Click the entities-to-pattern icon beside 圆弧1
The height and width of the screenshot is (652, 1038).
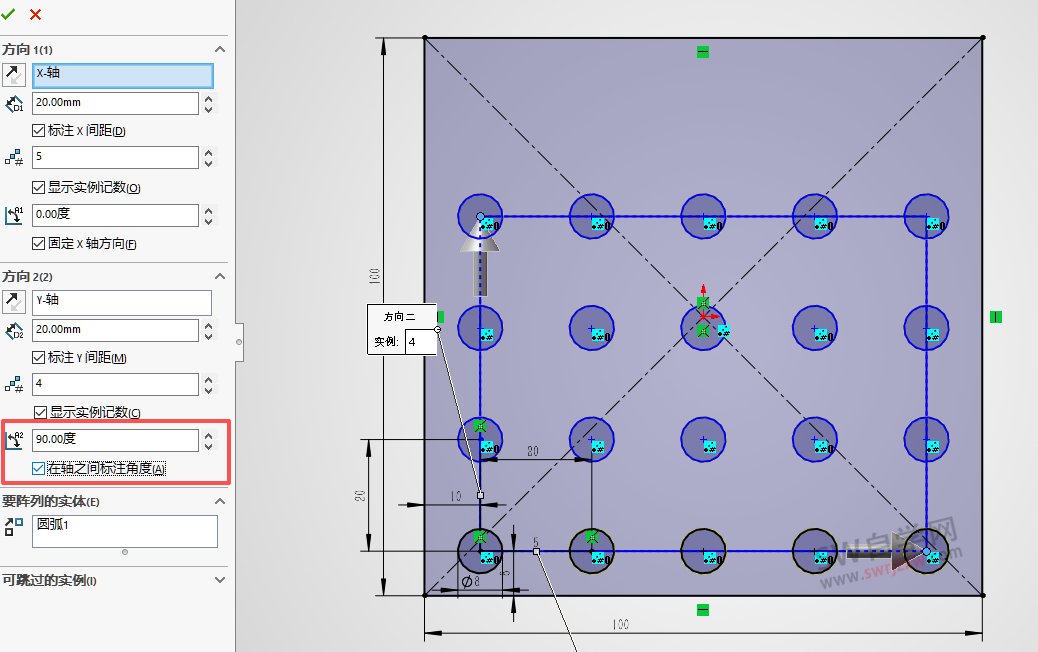[12, 528]
